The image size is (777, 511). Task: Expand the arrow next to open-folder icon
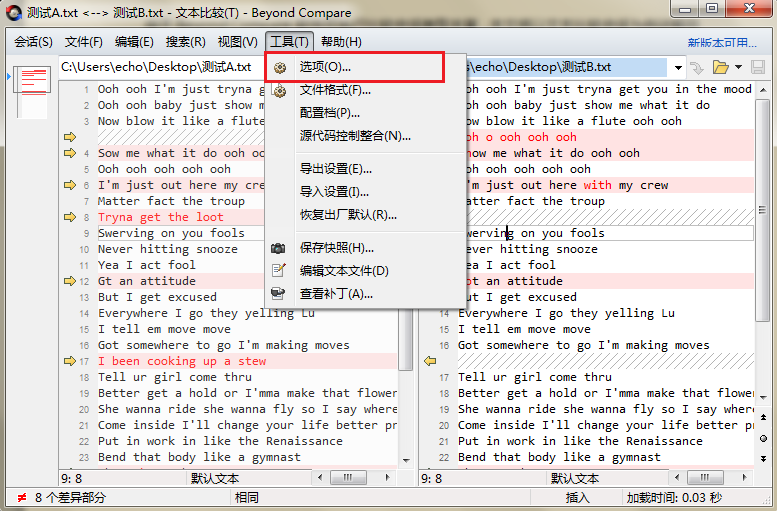(x=738, y=67)
